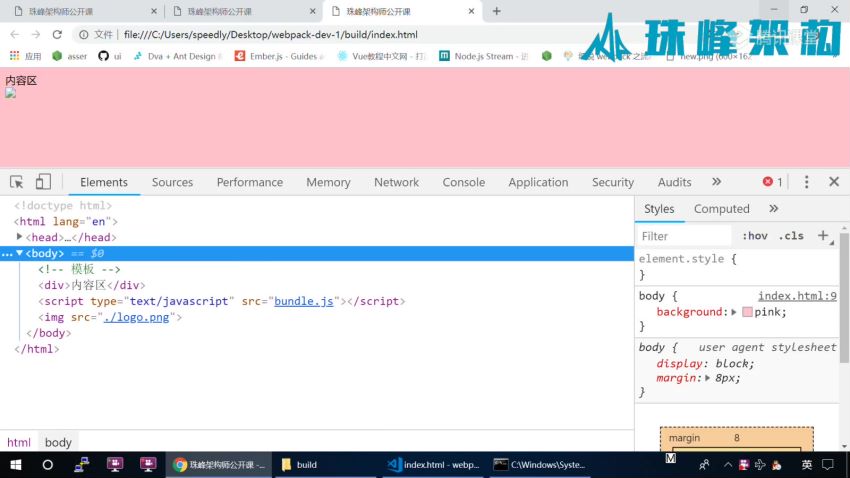Open the Memory tab
This screenshot has width=850, height=478.
pyautogui.click(x=329, y=182)
